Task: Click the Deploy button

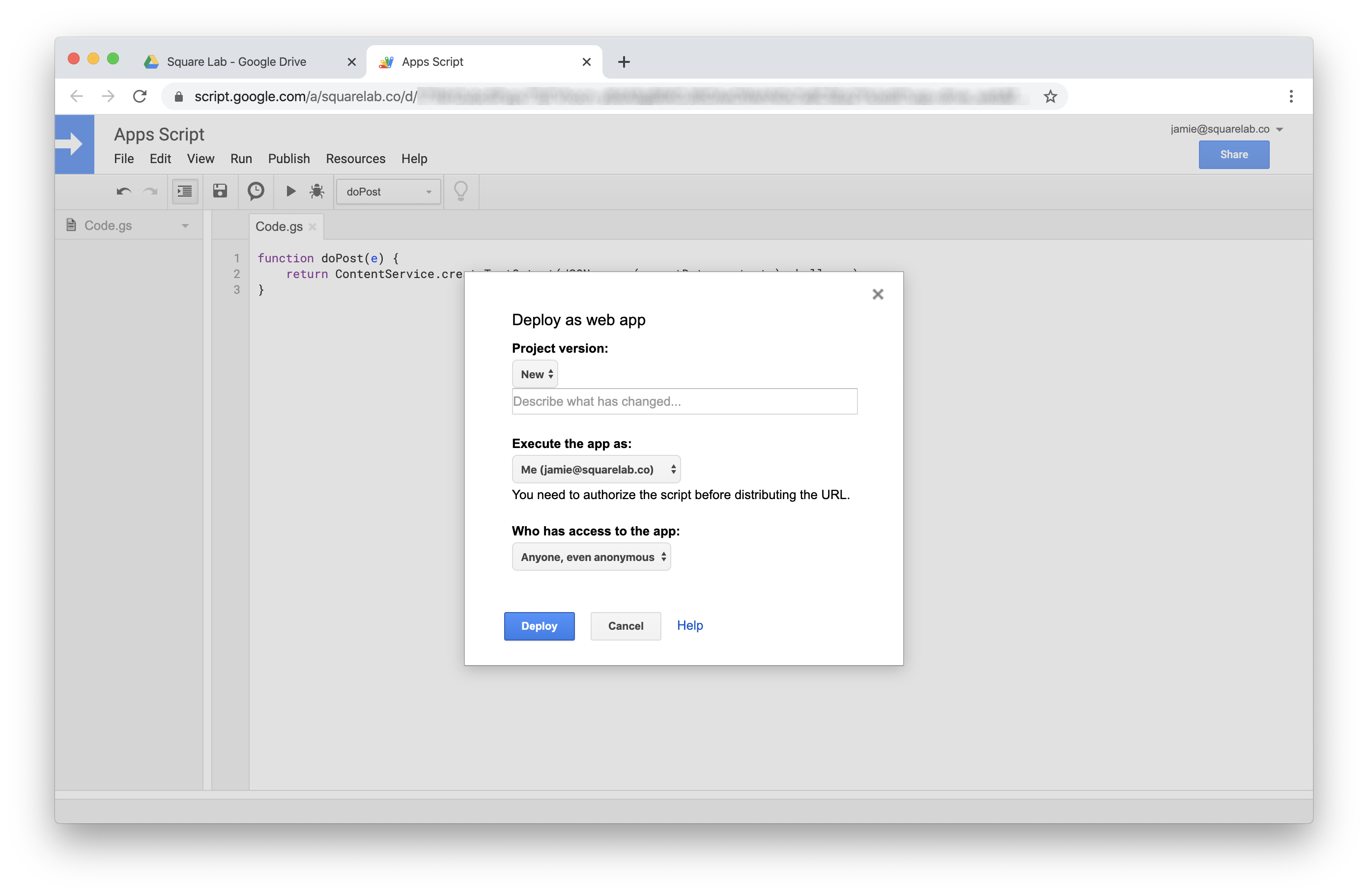Action: [539, 625]
